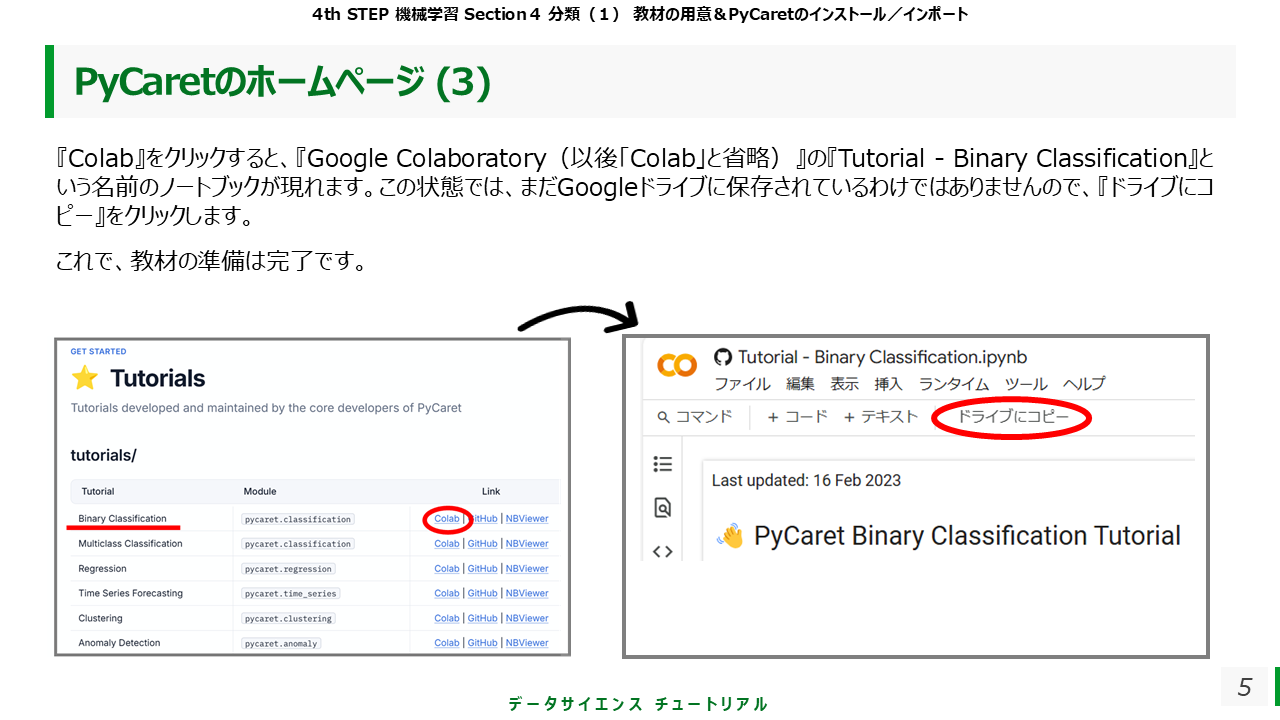The image size is (1280, 720).
Task: Click the 'Regression' tutorial name
Action: tap(102, 569)
